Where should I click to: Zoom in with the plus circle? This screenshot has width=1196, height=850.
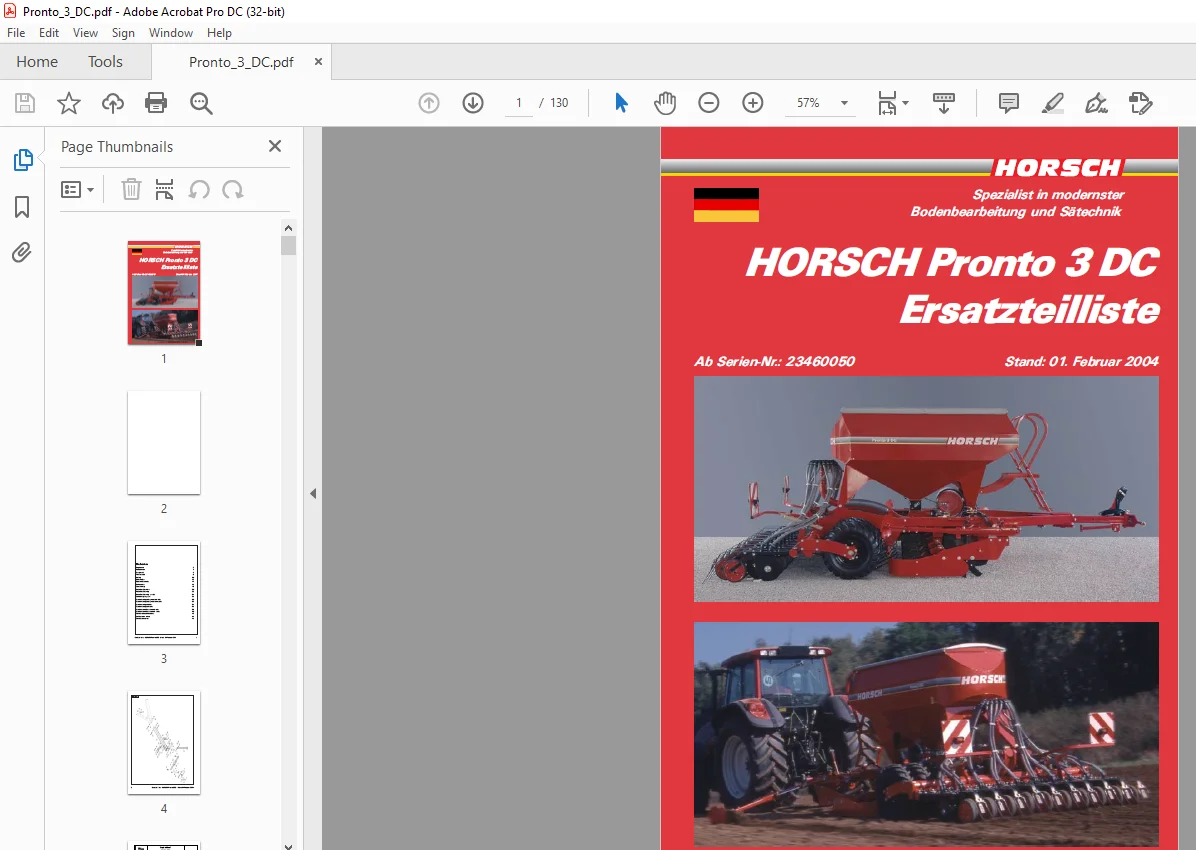(x=753, y=103)
